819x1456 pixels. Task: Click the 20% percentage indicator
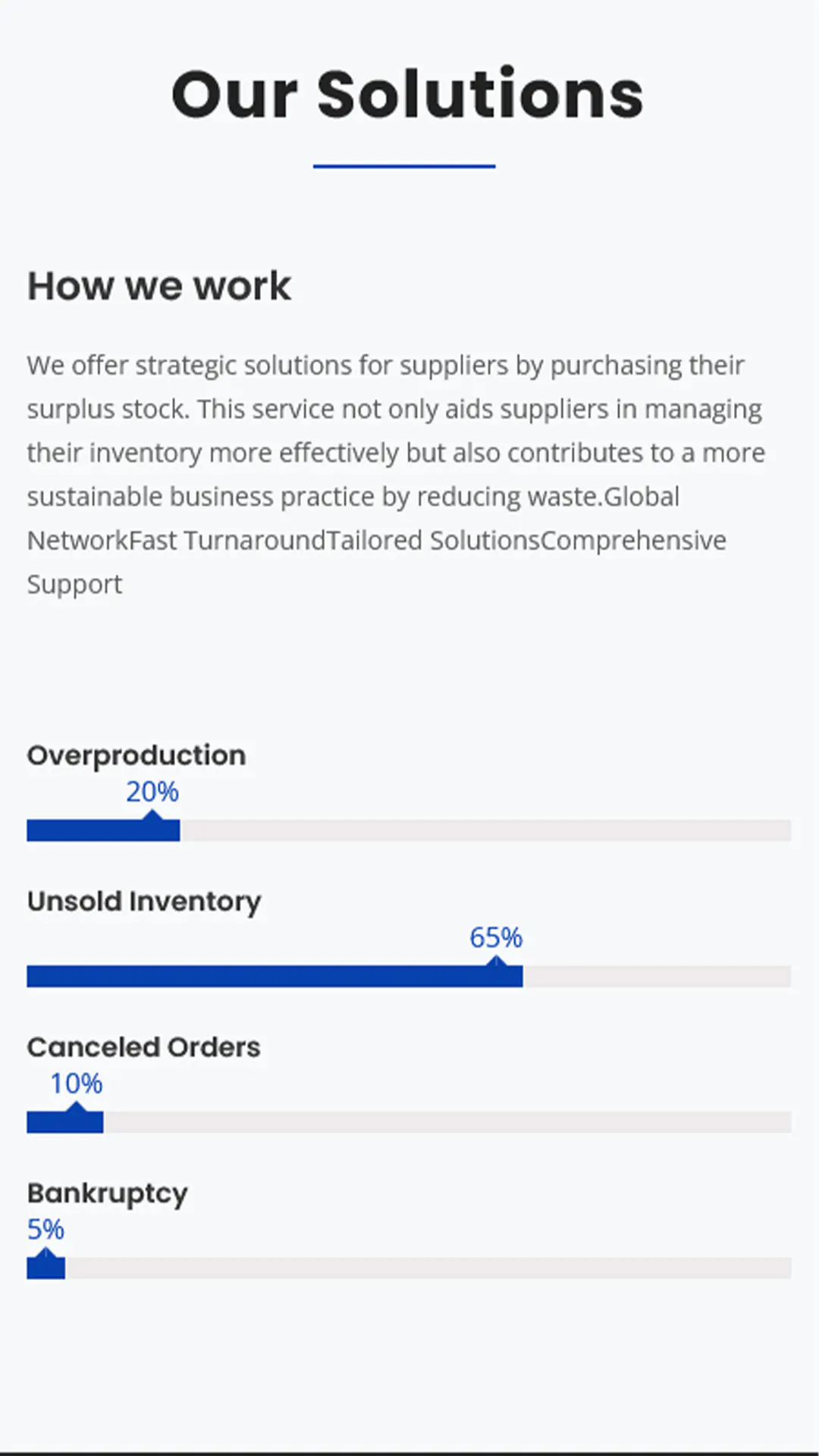152,792
